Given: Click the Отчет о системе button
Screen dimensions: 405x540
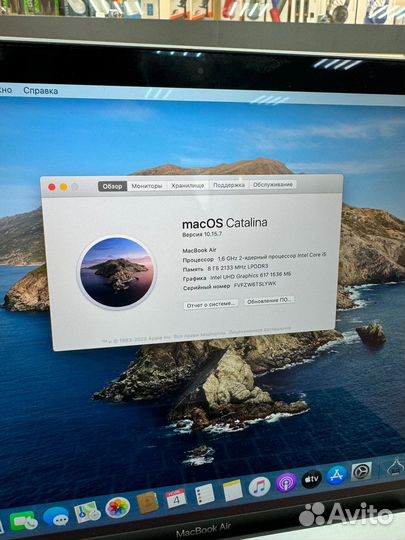Looking at the screenshot, I should [x=211, y=304].
